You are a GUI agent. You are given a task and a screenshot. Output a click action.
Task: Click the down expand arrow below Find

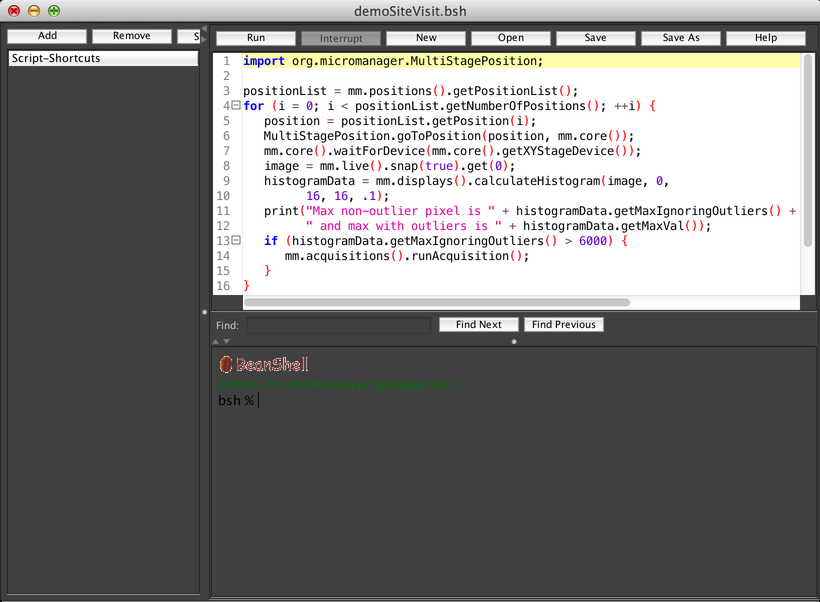(226, 341)
